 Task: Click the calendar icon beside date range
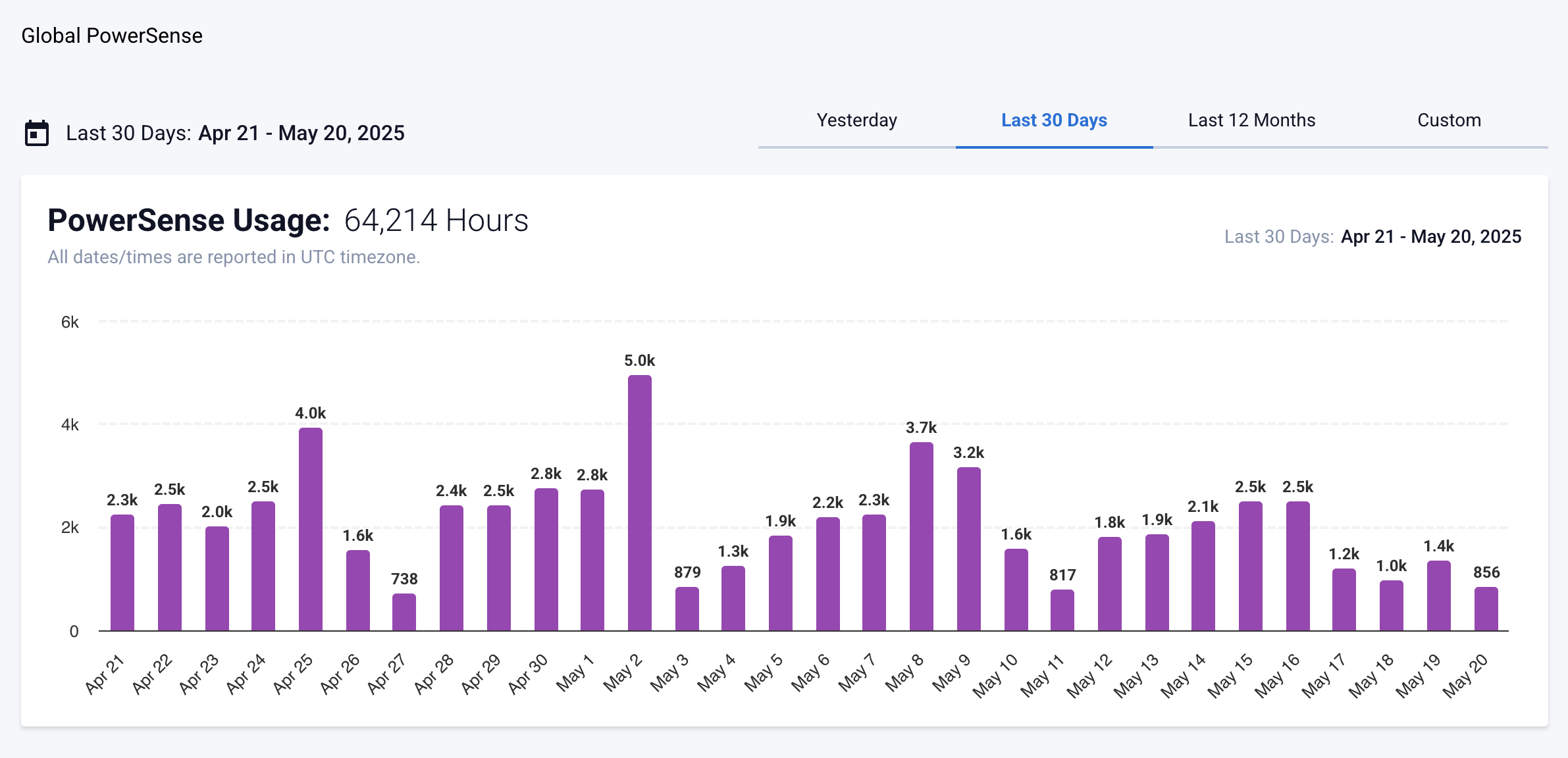pos(37,133)
